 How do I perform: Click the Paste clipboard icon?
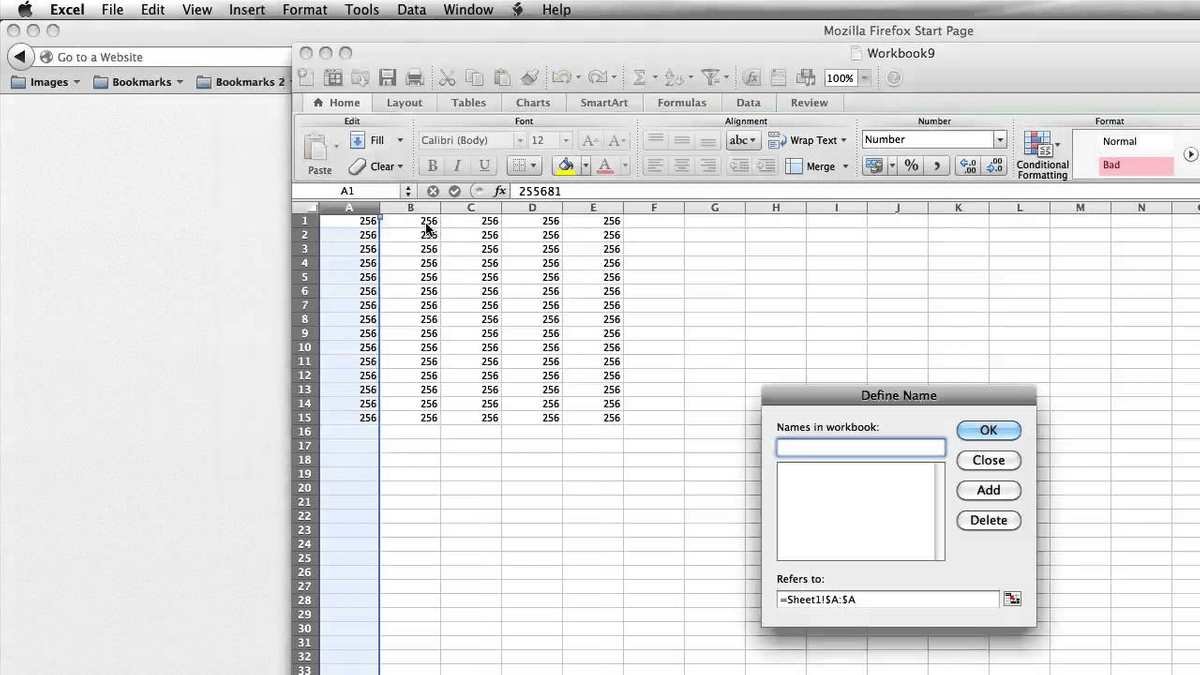318,148
